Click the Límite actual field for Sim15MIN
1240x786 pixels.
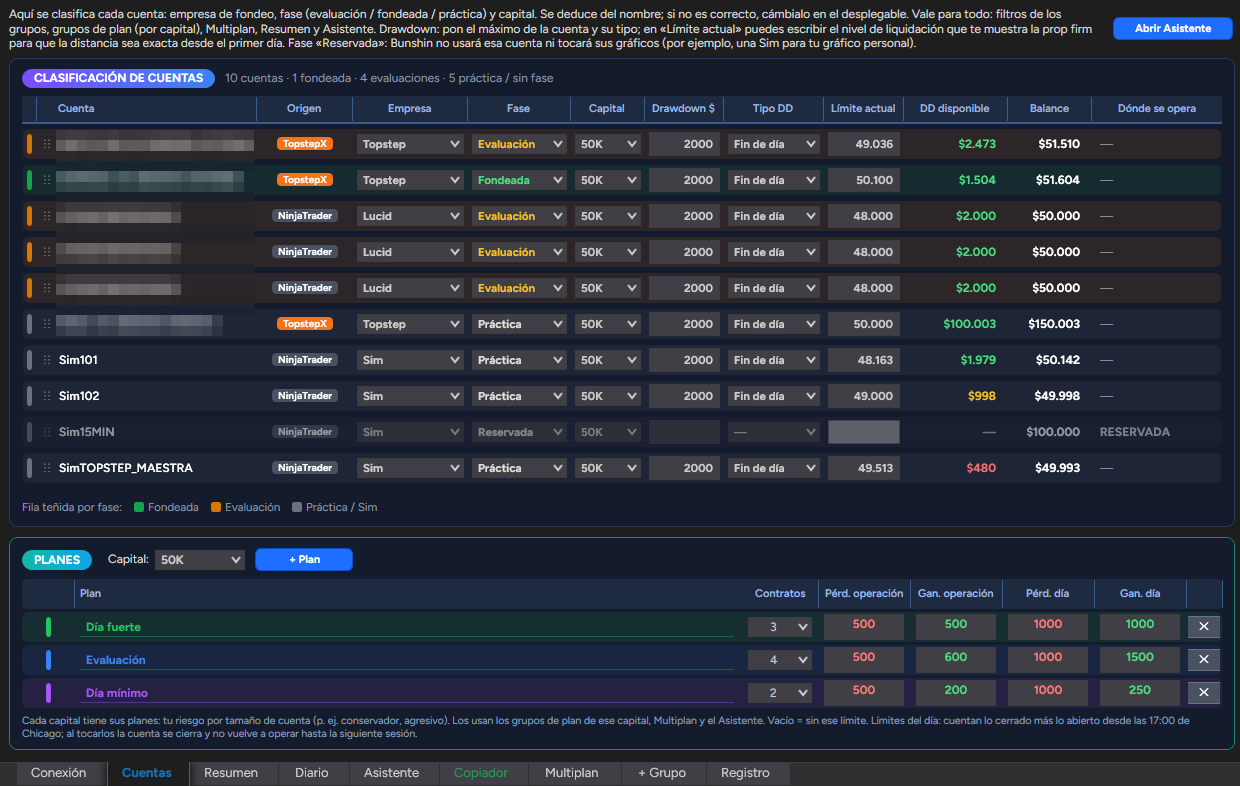pyautogui.click(x=864, y=432)
